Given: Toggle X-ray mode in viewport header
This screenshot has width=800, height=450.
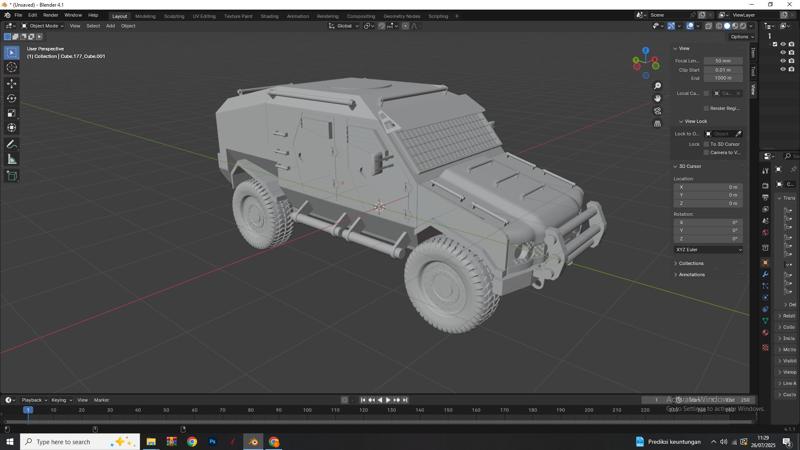Looking at the screenshot, I should click(x=709, y=26).
